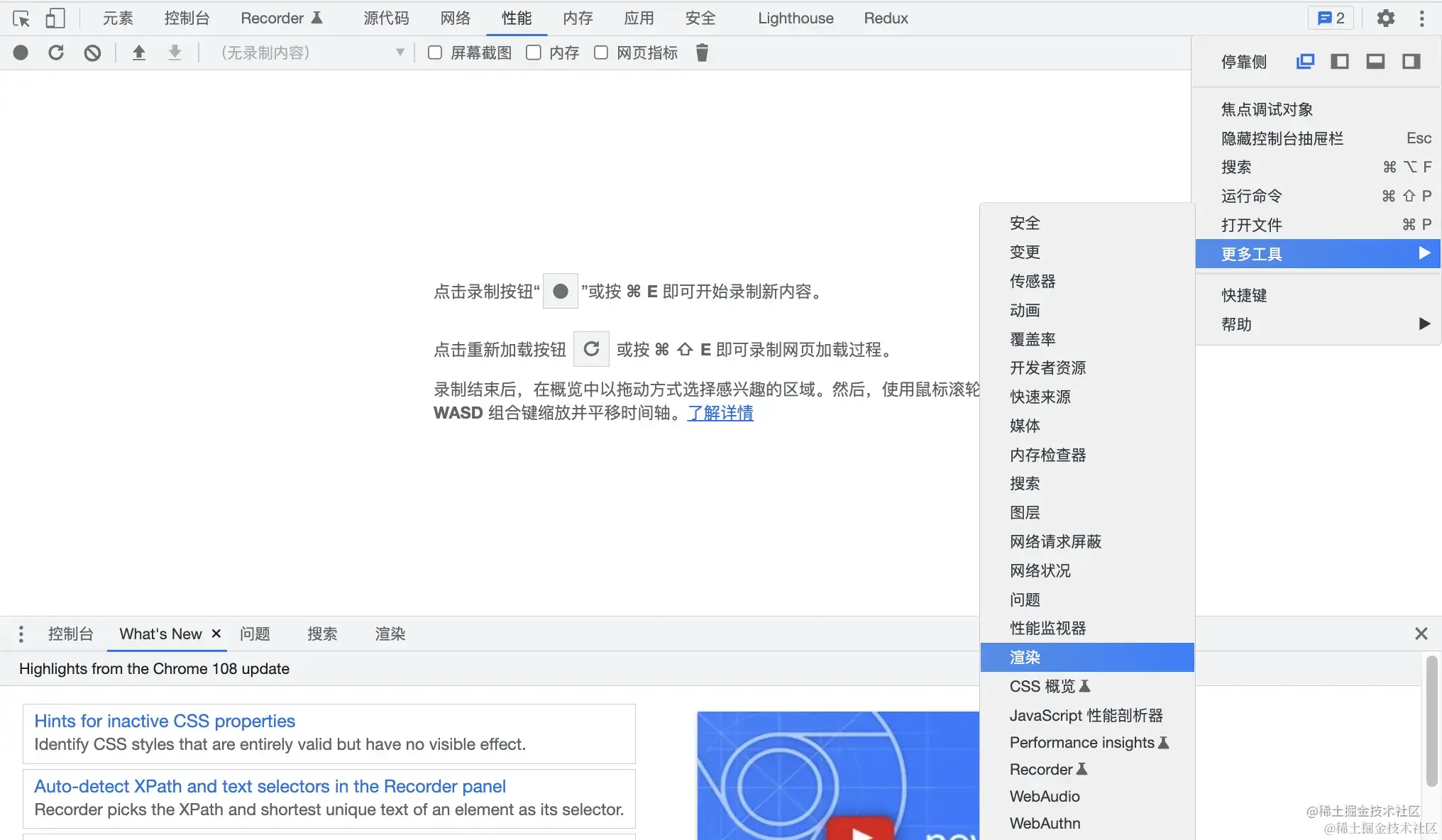The image size is (1442, 840).
Task: Select the inspect element cursor icon
Action: (x=21, y=18)
